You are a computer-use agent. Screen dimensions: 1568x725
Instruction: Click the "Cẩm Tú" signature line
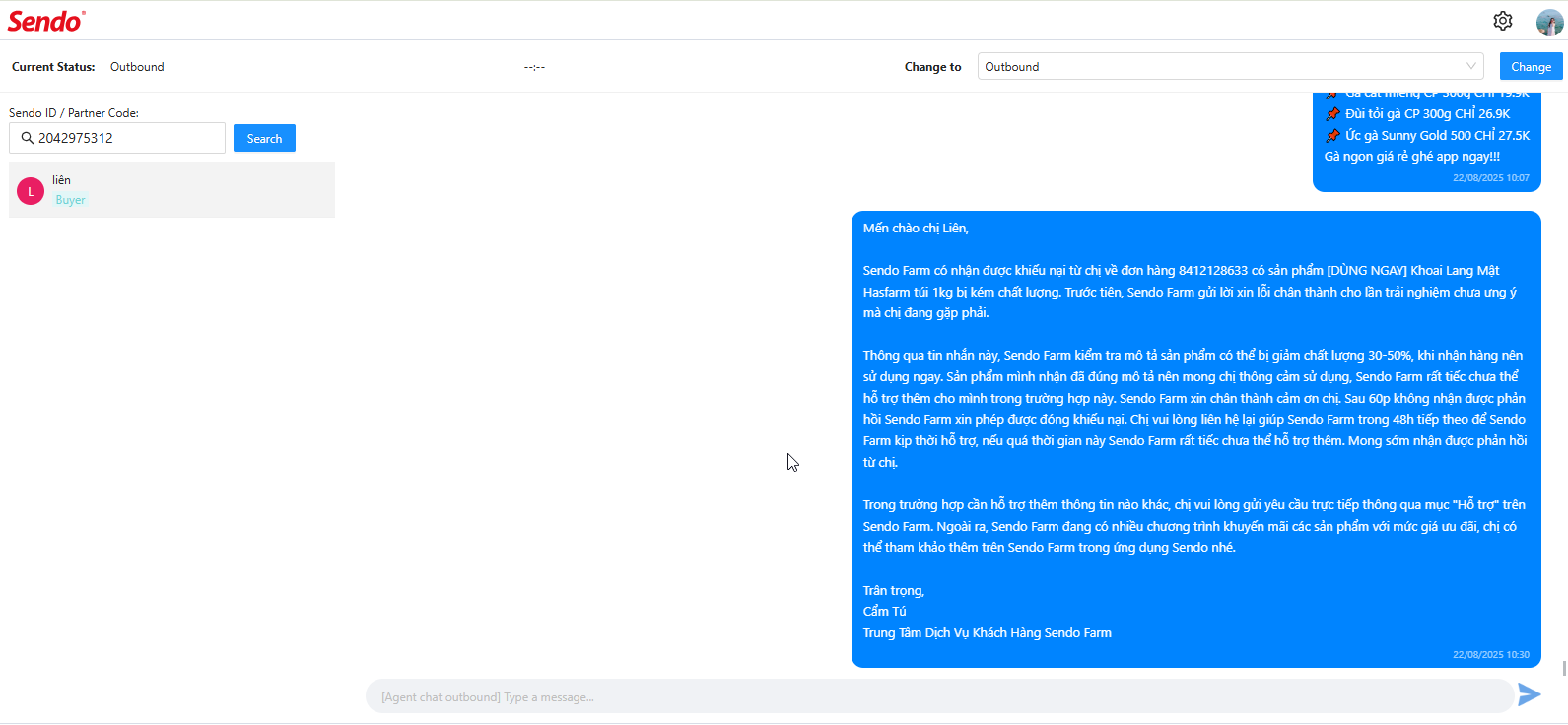coord(885,611)
